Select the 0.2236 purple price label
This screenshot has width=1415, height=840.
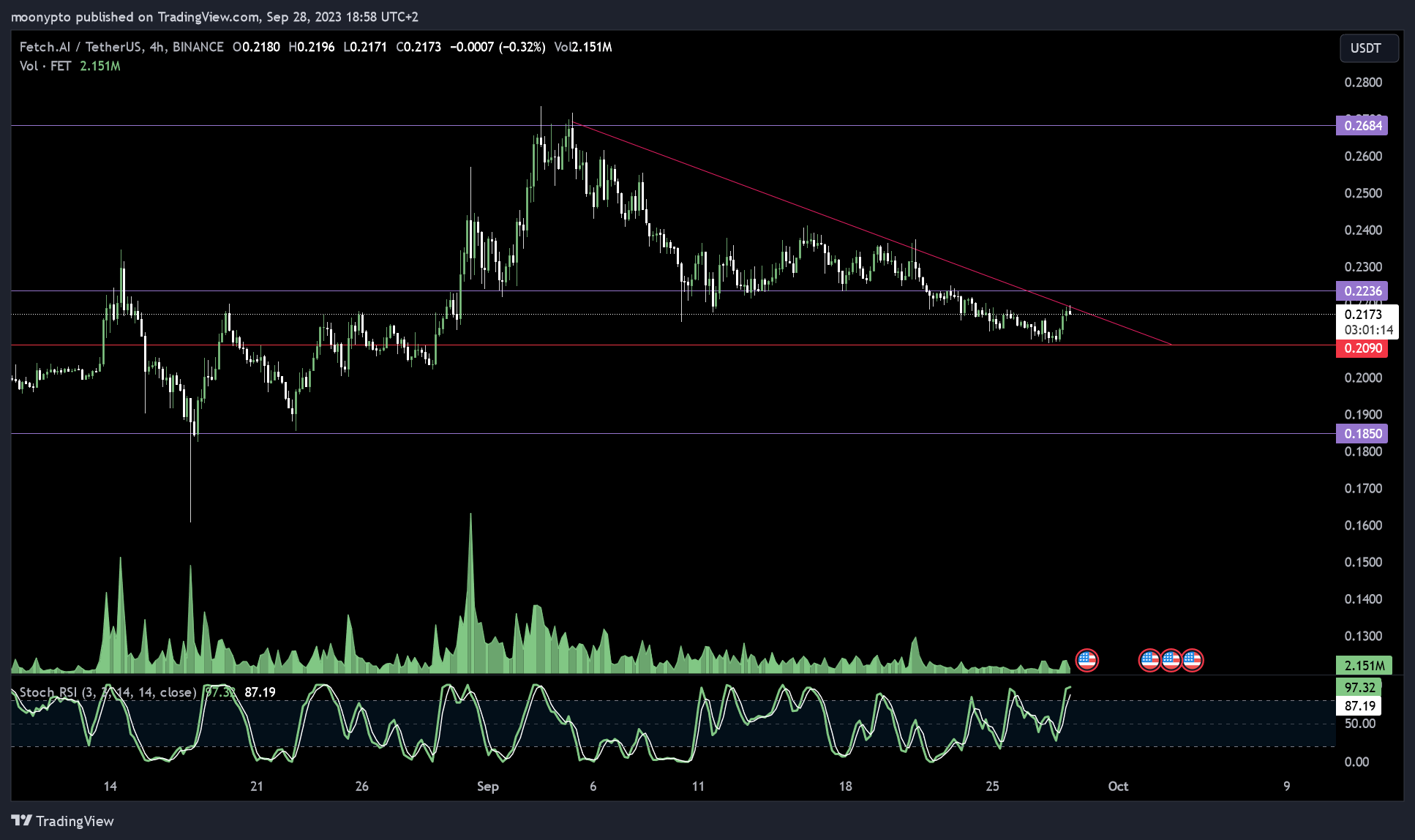click(1362, 291)
